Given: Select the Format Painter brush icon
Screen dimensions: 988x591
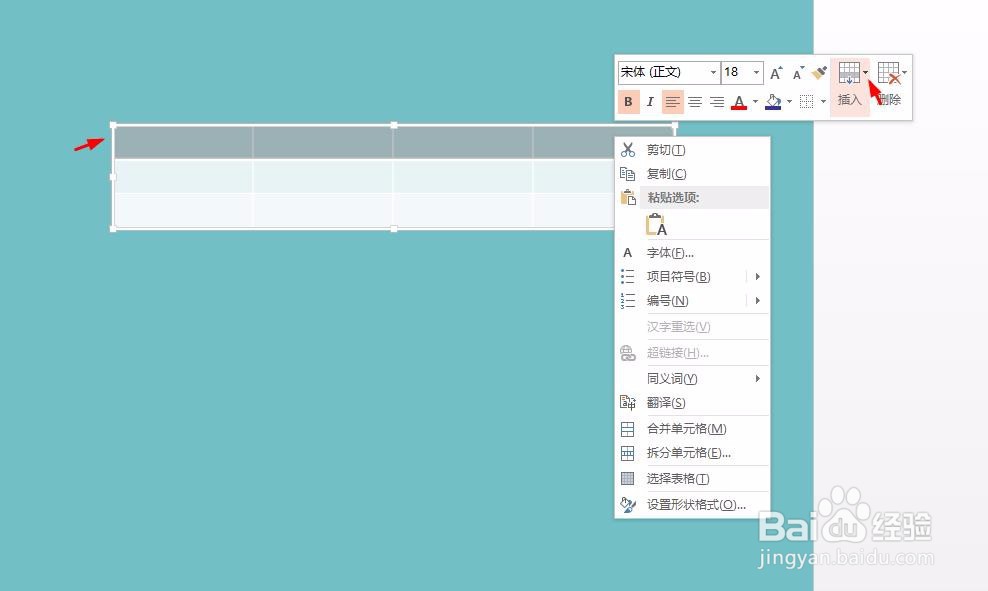Looking at the screenshot, I should 819,71.
